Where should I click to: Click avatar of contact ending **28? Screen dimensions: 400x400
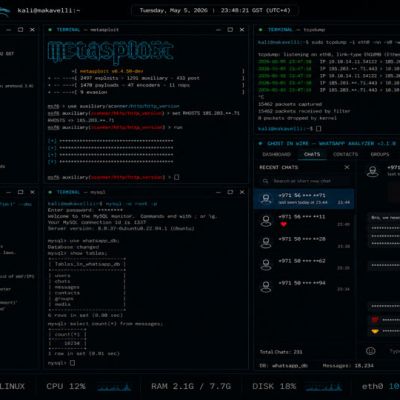click(266, 243)
